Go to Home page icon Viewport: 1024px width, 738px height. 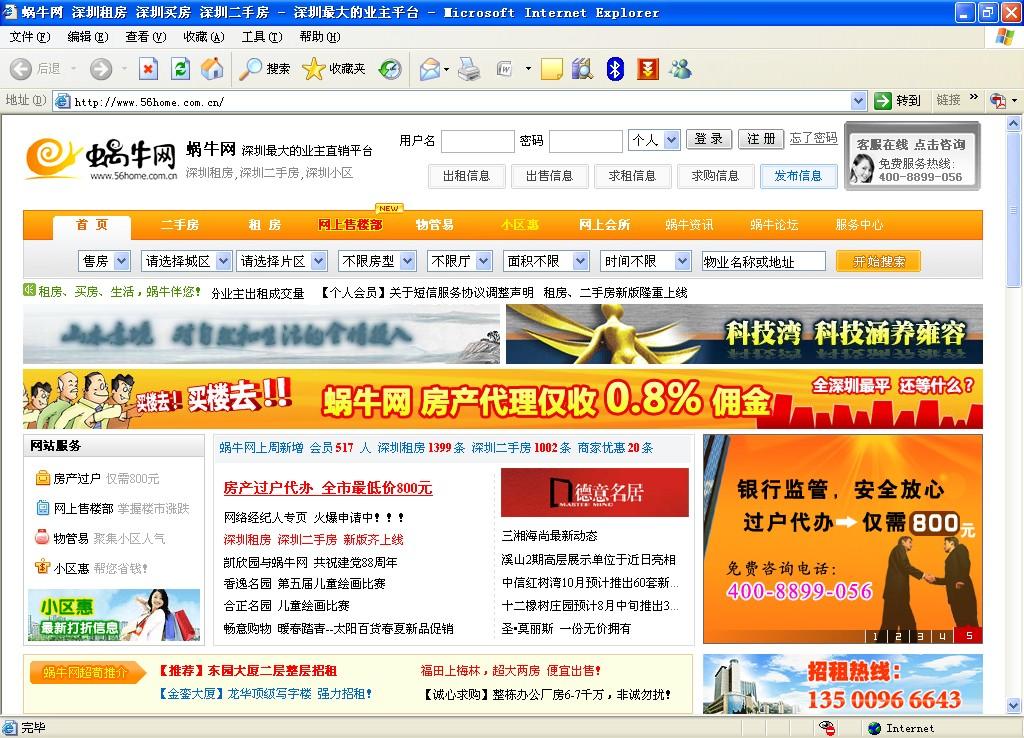212,69
